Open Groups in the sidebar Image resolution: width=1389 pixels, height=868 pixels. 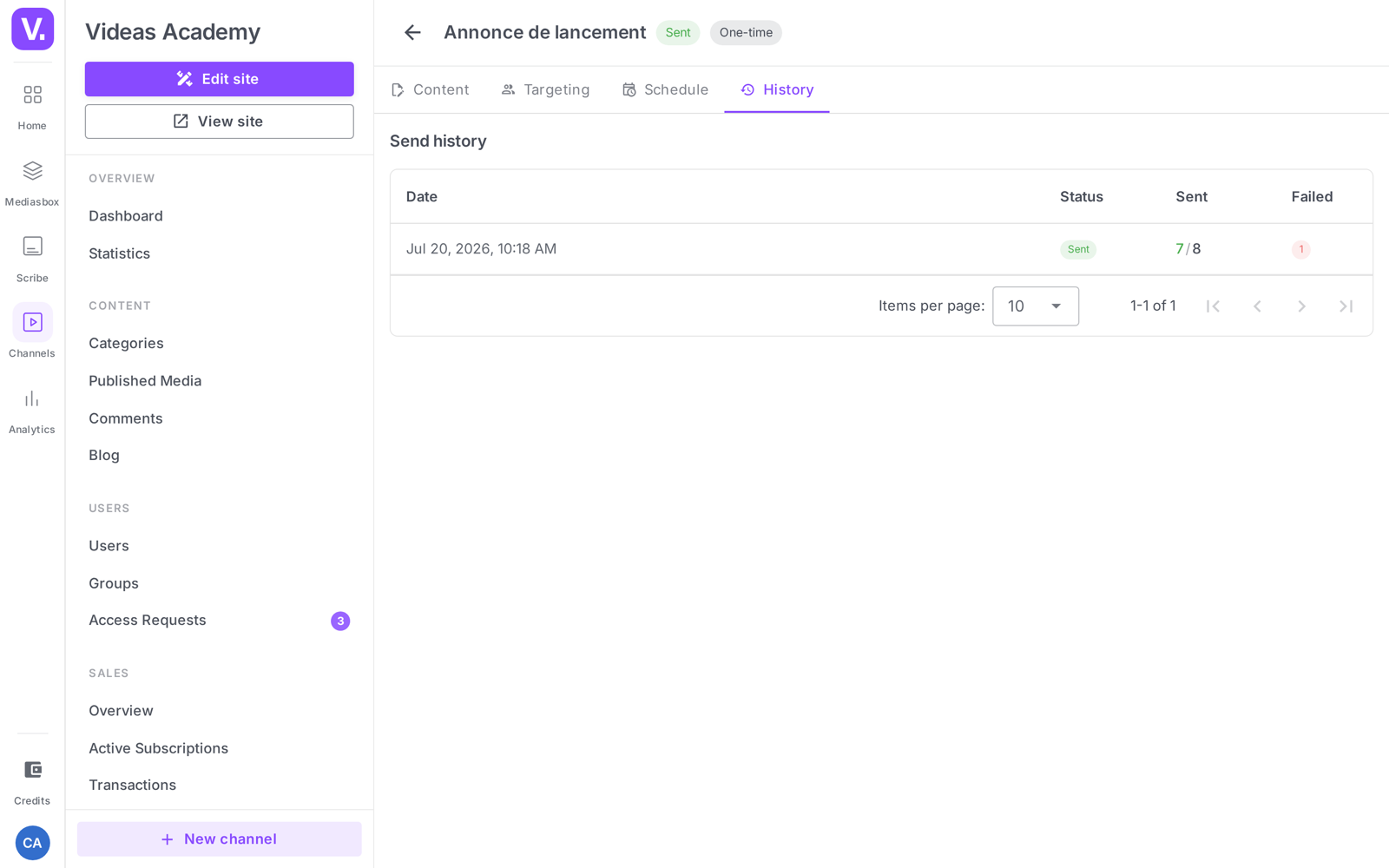[114, 583]
